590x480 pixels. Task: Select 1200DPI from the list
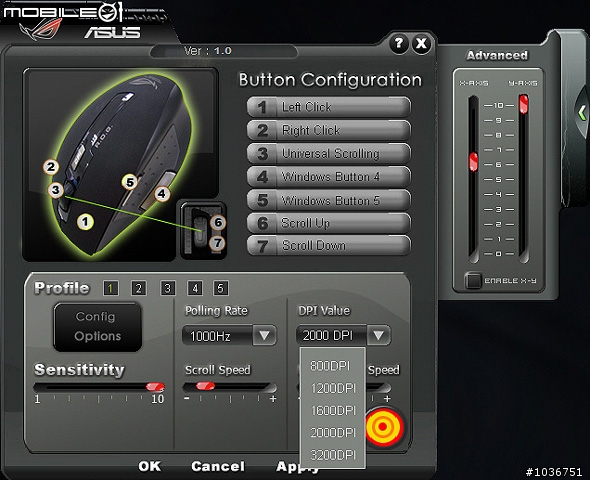point(333,388)
